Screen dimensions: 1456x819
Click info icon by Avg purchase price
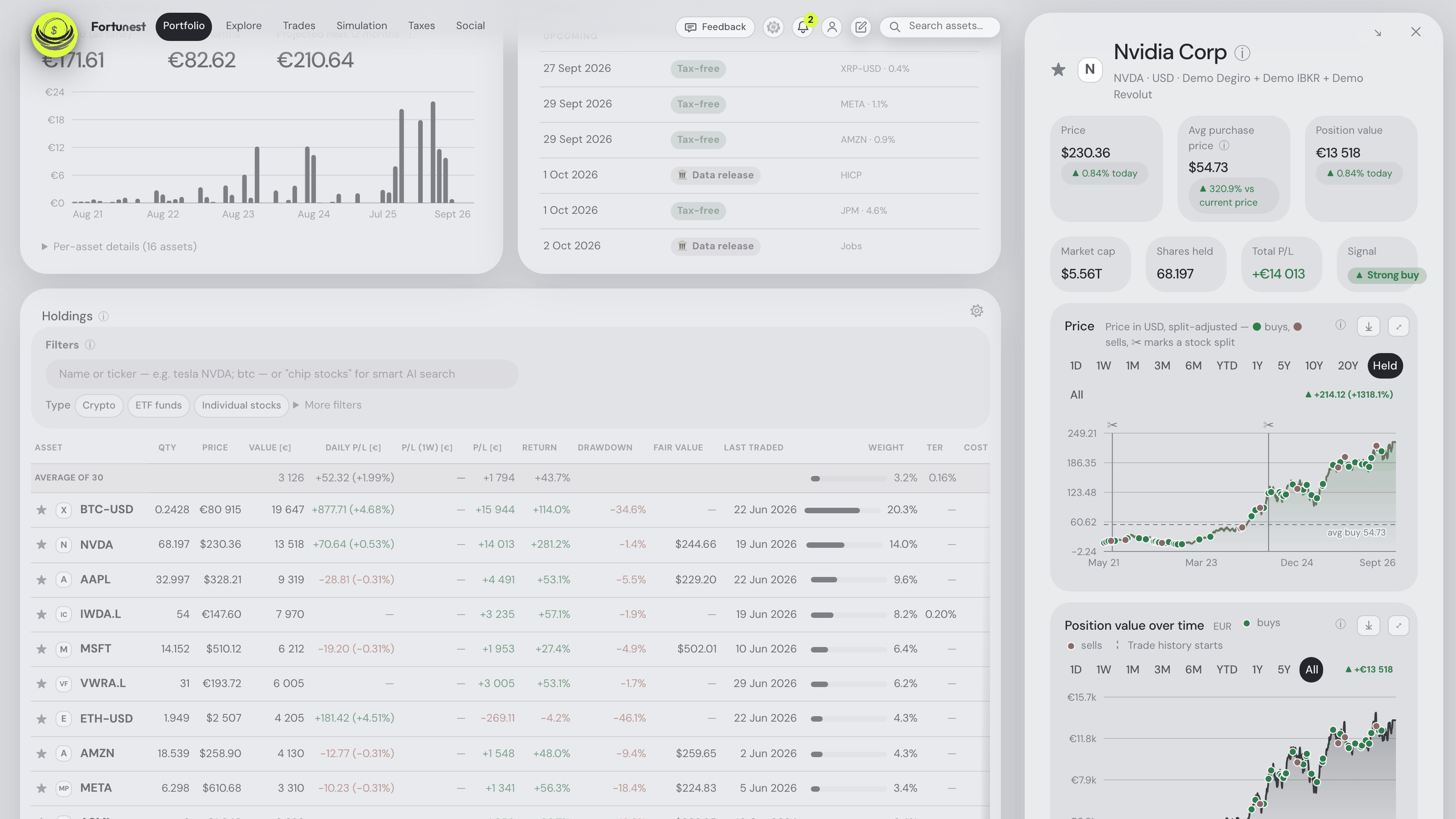click(x=1224, y=146)
